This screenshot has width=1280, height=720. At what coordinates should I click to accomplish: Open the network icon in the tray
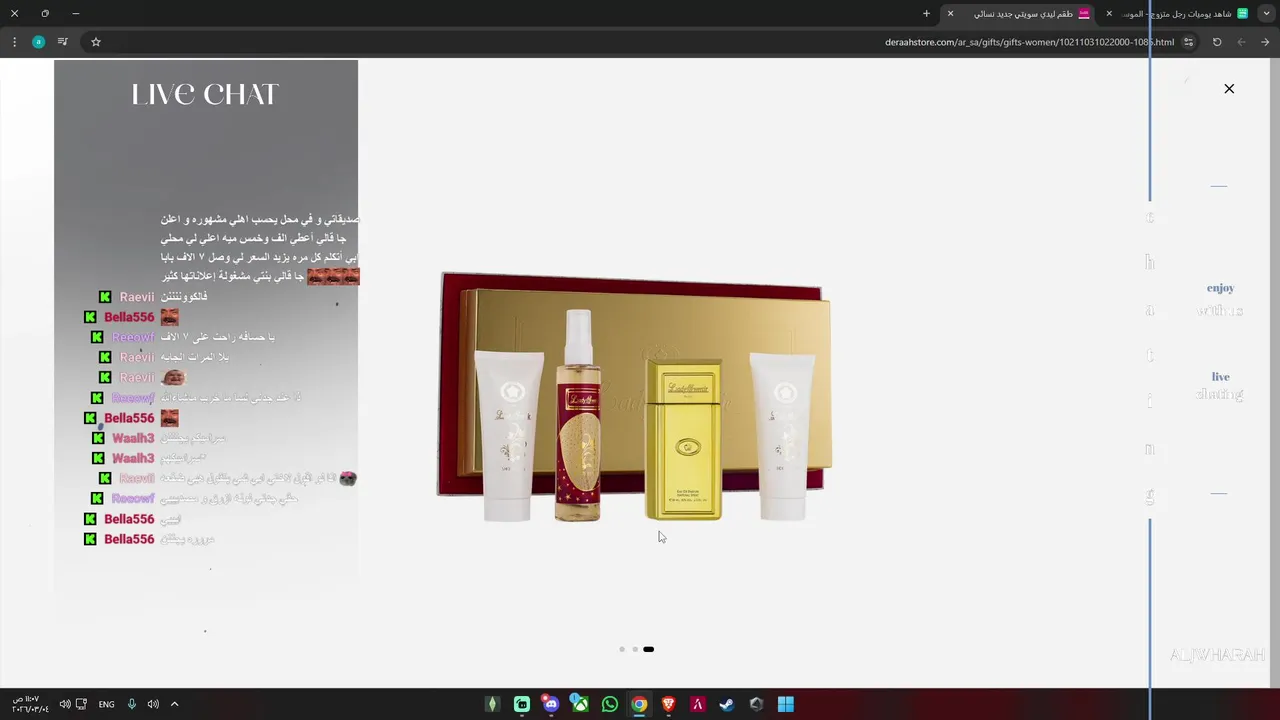[x=81, y=704]
